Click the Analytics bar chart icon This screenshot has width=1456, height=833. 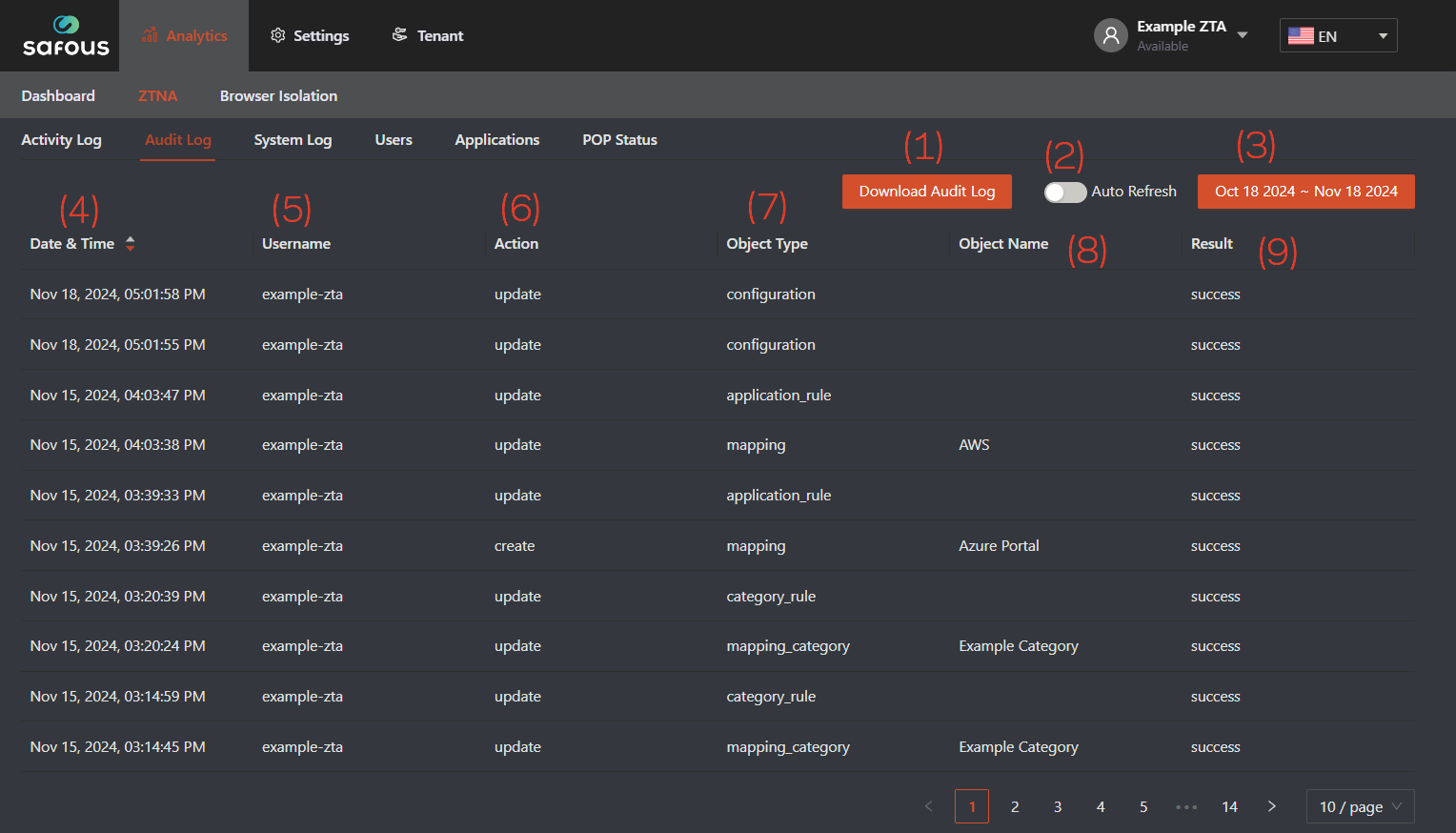(150, 35)
